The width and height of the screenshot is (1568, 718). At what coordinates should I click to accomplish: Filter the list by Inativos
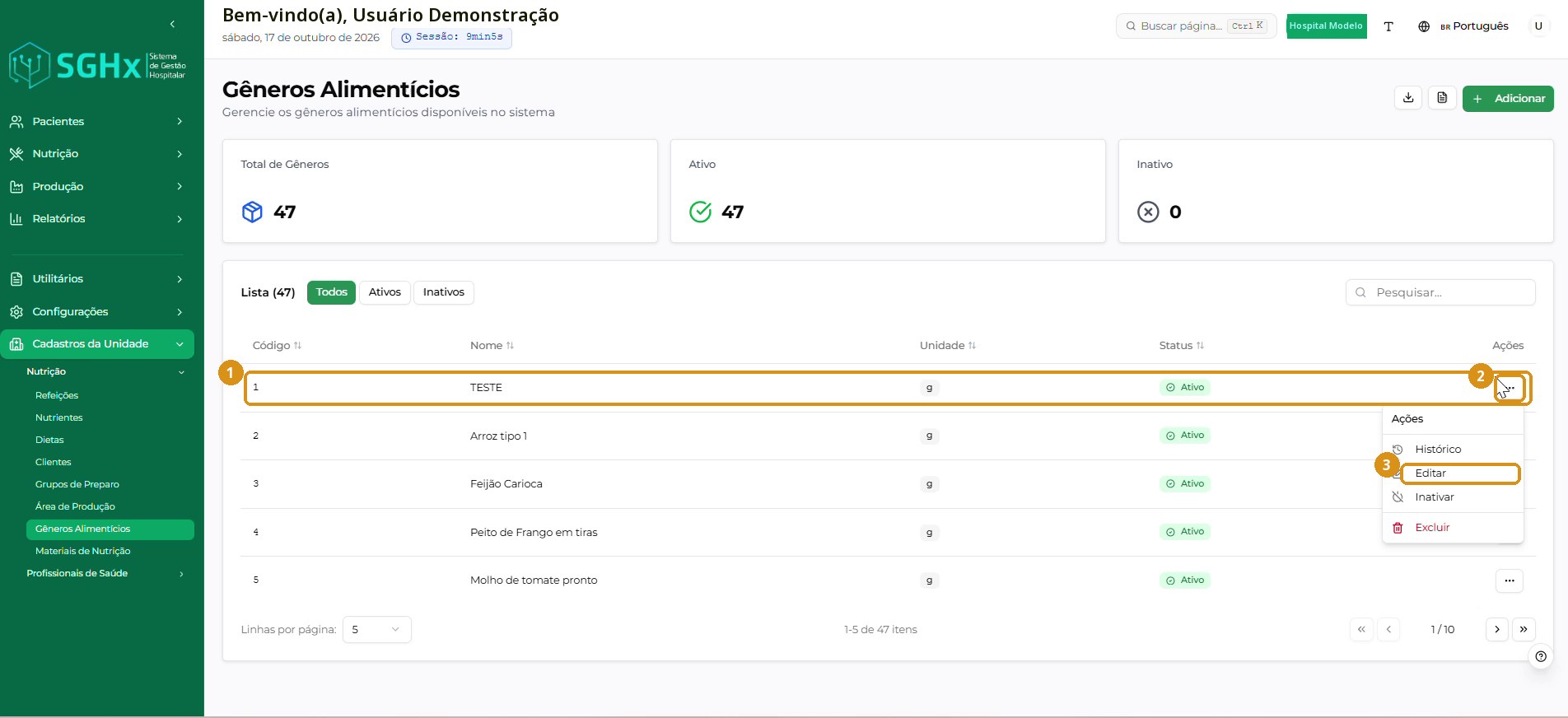444,292
